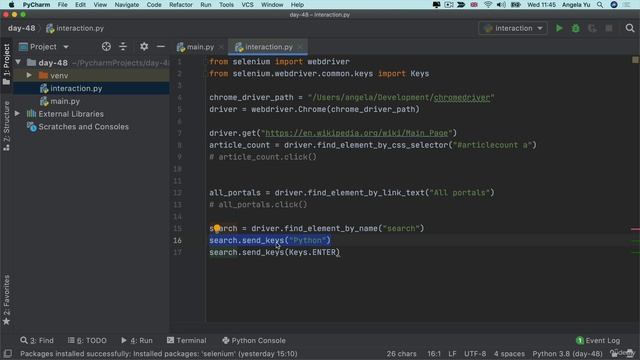Expand External Libraries node

18,113
